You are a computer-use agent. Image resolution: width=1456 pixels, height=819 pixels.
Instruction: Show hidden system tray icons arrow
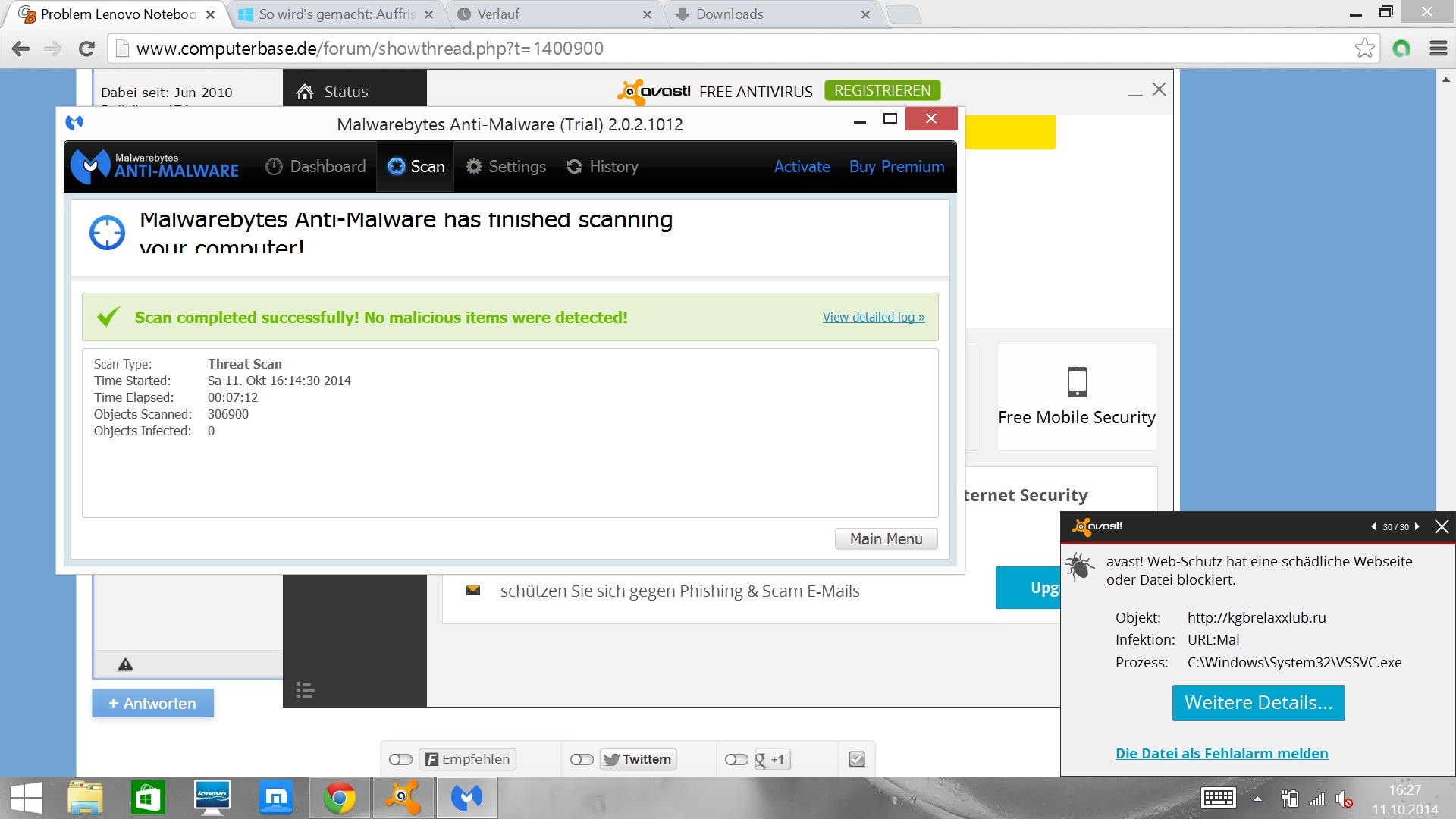1257,799
